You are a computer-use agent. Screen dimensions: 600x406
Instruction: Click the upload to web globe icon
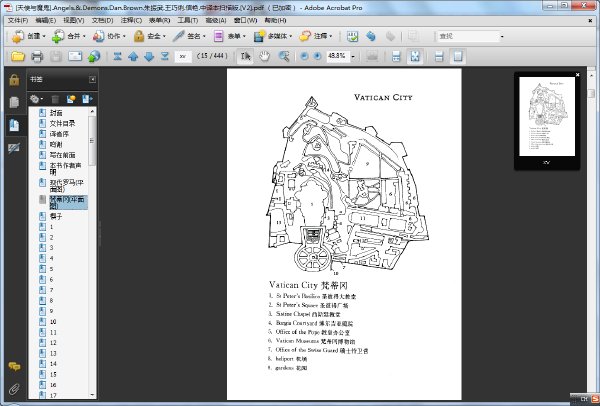click(94, 57)
